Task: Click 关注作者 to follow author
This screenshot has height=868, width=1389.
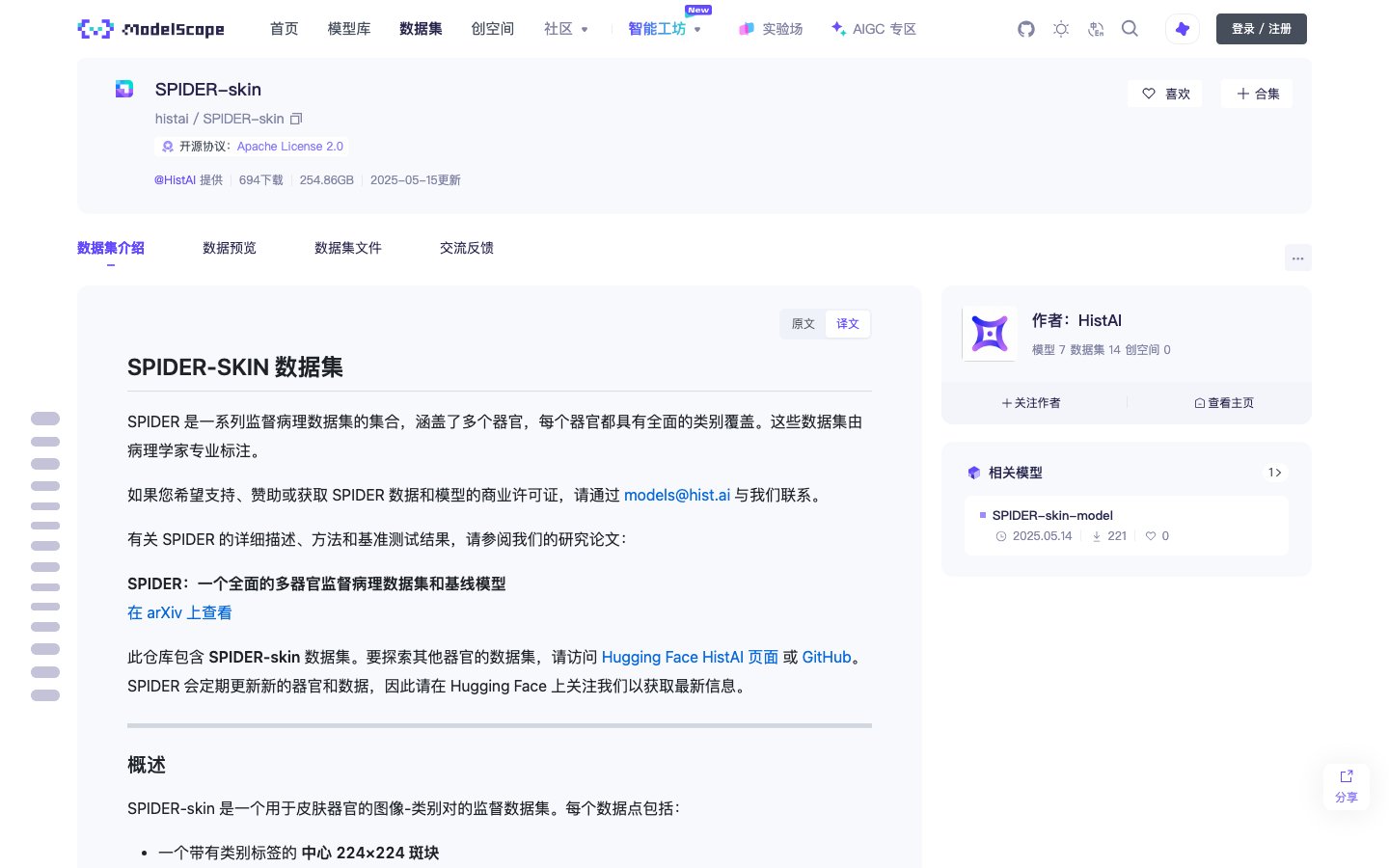Action: 1031,403
